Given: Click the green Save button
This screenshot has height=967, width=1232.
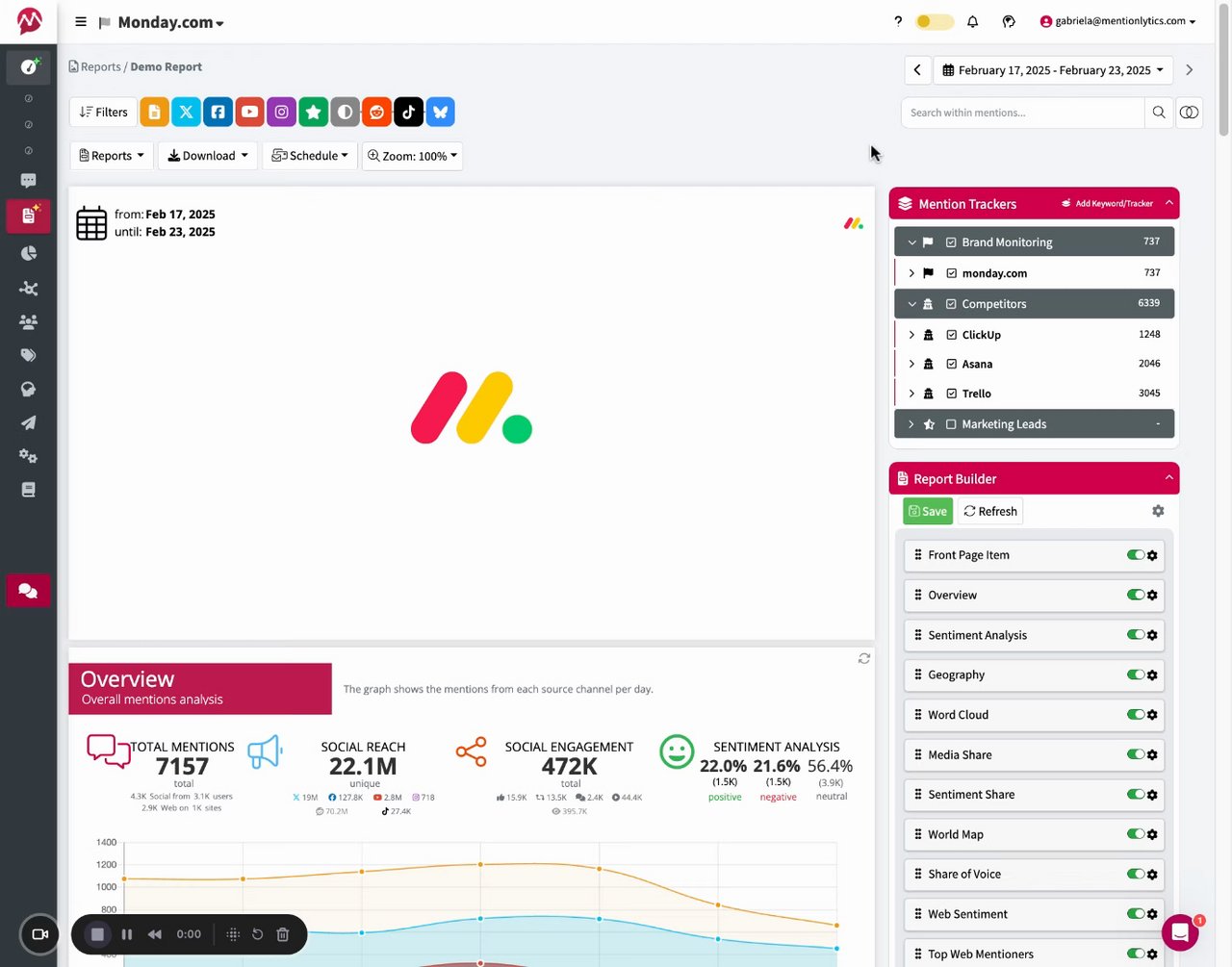Looking at the screenshot, I should tap(928, 511).
